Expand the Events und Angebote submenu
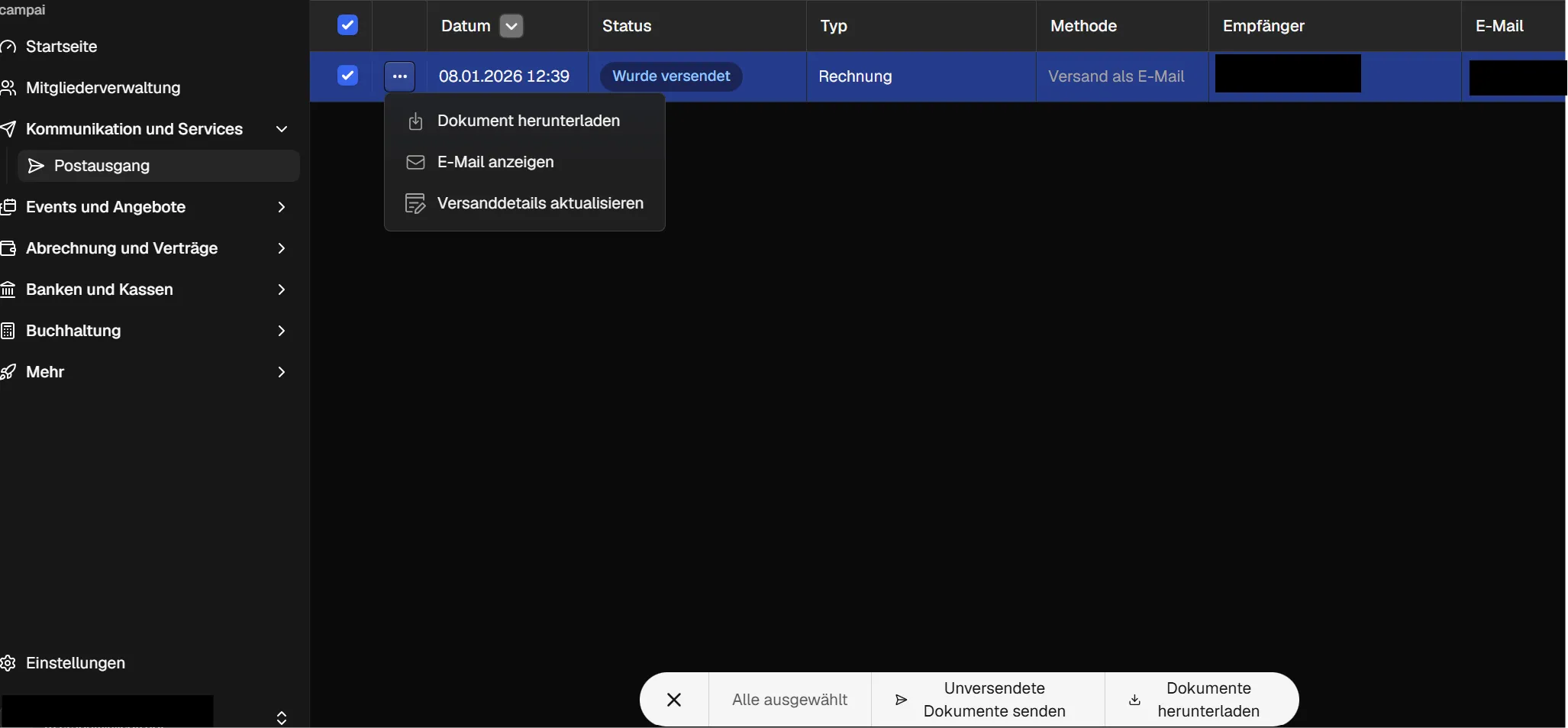This screenshot has height=728, width=1568. (x=282, y=208)
